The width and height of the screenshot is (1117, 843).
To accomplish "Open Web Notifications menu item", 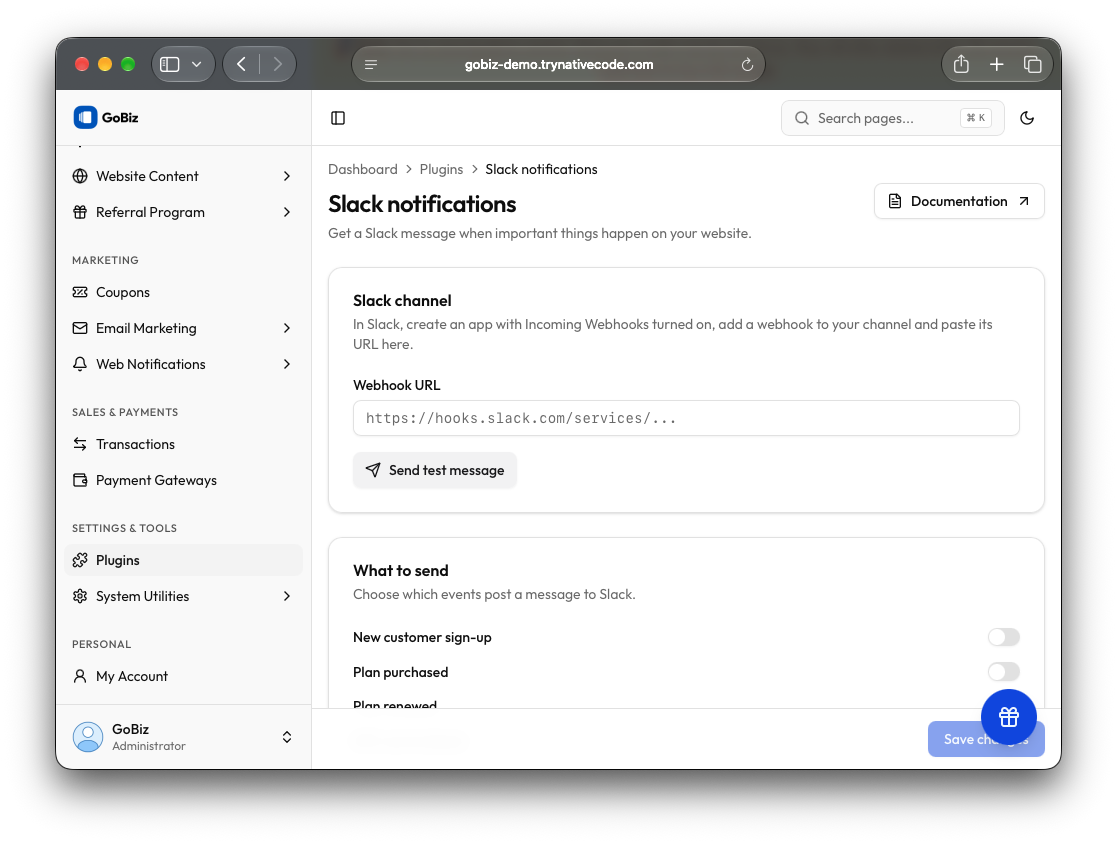I will pyautogui.click(x=183, y=364).
